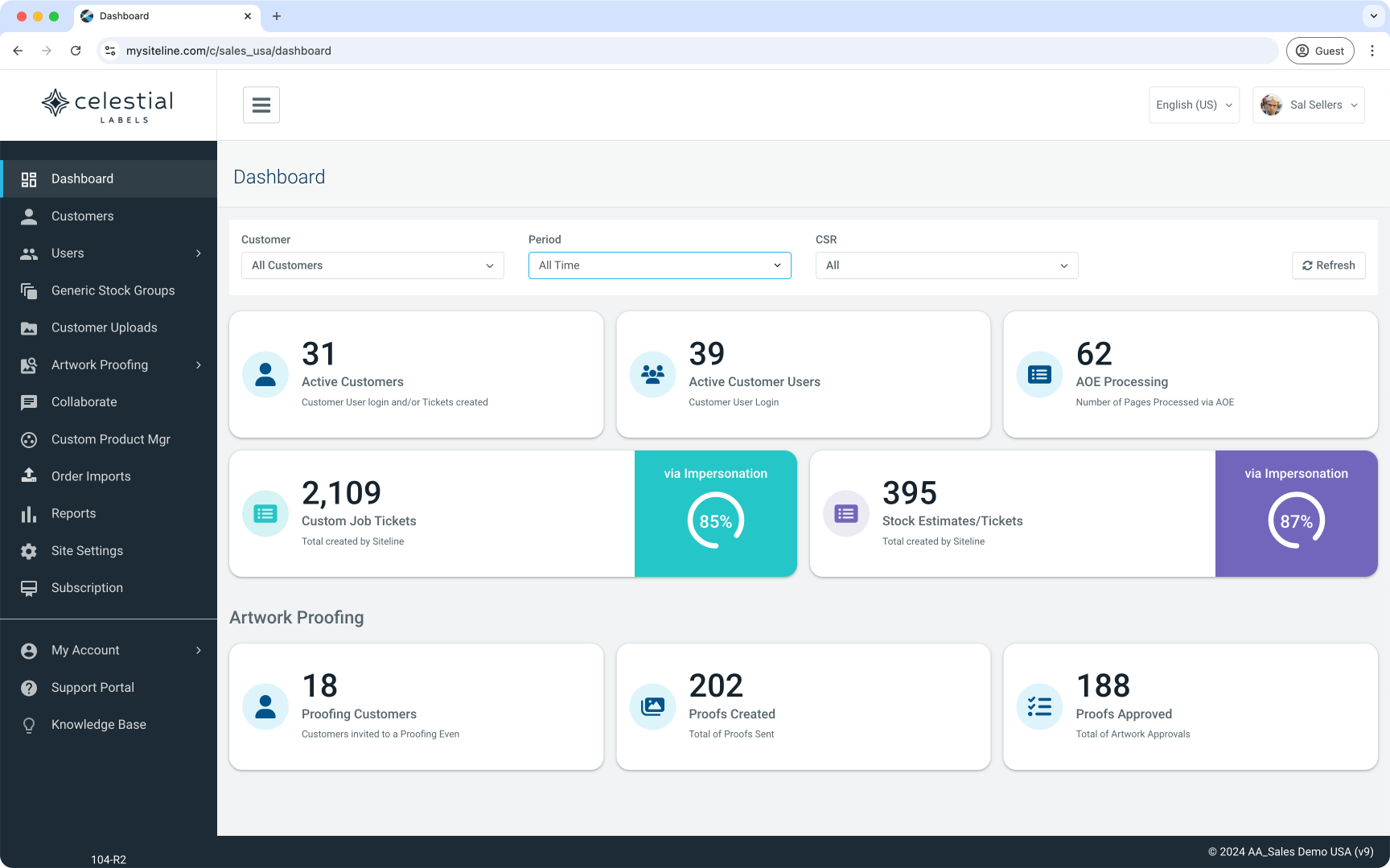Click the Subscription card icon
1390x868 pixels.
tap(29, 588)
